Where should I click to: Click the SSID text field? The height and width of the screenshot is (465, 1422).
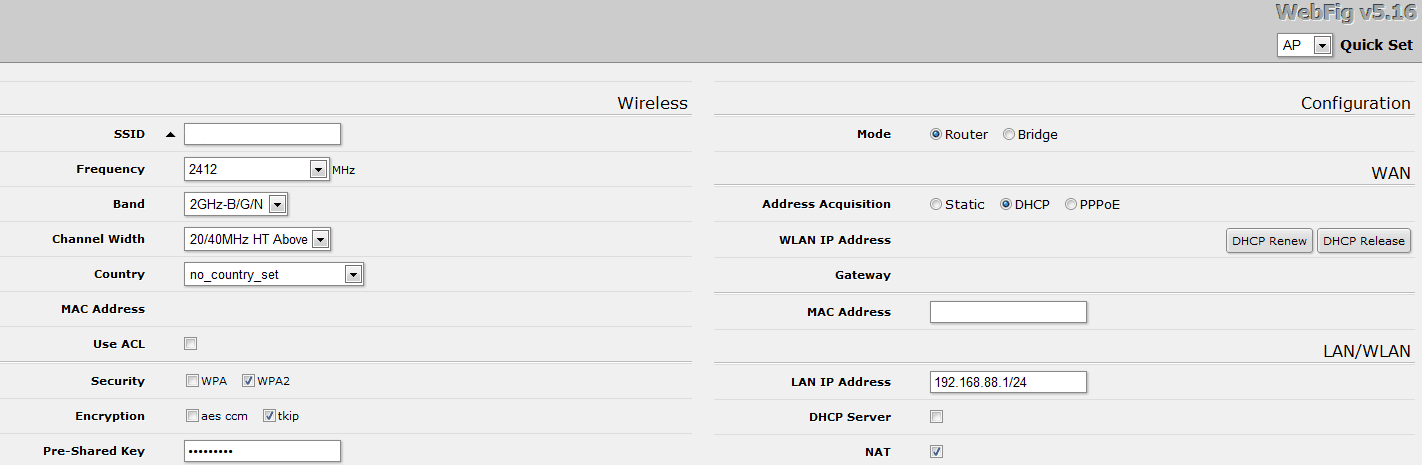tap(262, 134)
